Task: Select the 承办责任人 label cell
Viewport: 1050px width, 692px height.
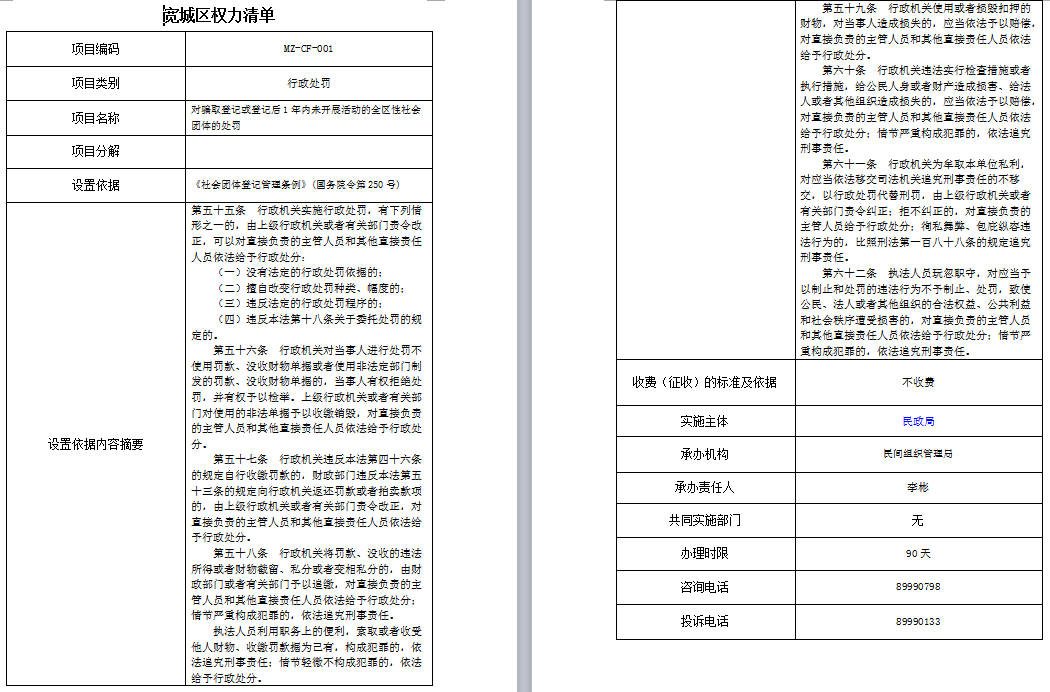Action: click(x=704, y=488)
